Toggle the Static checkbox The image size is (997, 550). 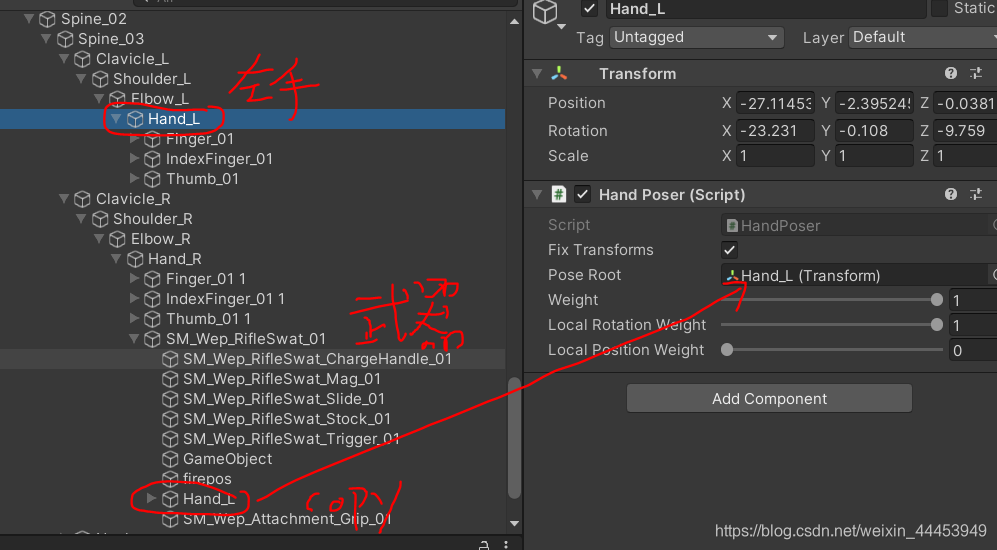[939, 8]
